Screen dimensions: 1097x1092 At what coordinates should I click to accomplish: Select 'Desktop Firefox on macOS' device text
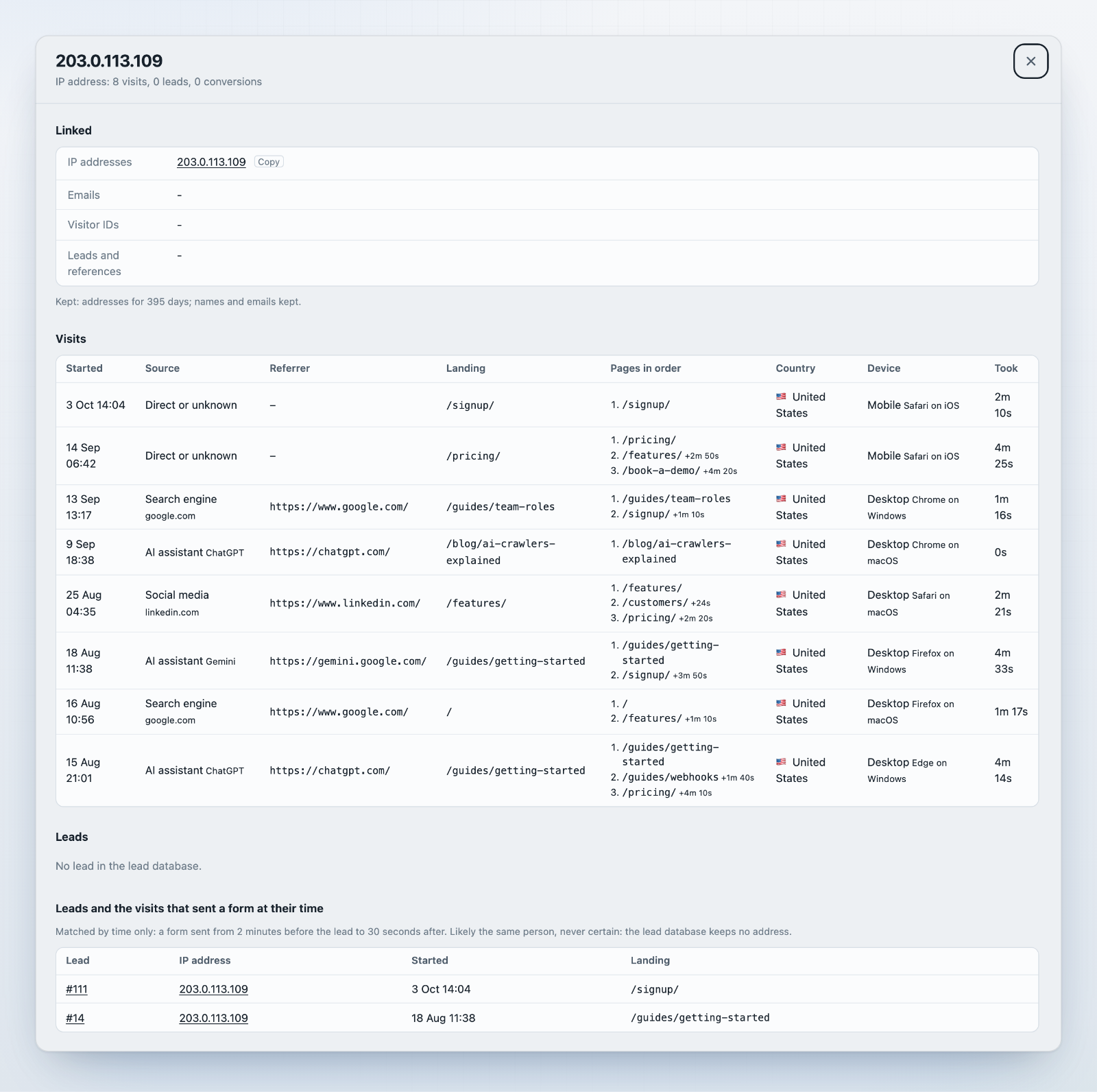point(911,711)
